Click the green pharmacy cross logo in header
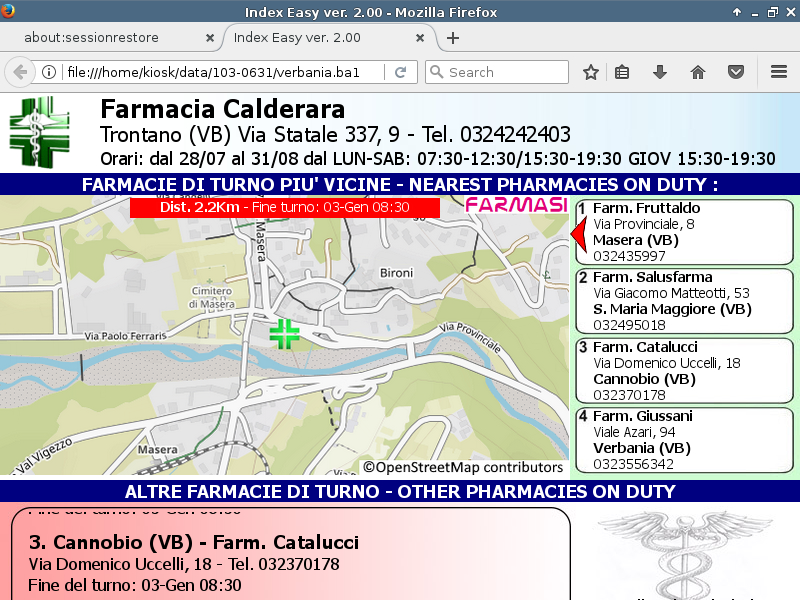Screen dimensions: 800x600 [42, 131]
